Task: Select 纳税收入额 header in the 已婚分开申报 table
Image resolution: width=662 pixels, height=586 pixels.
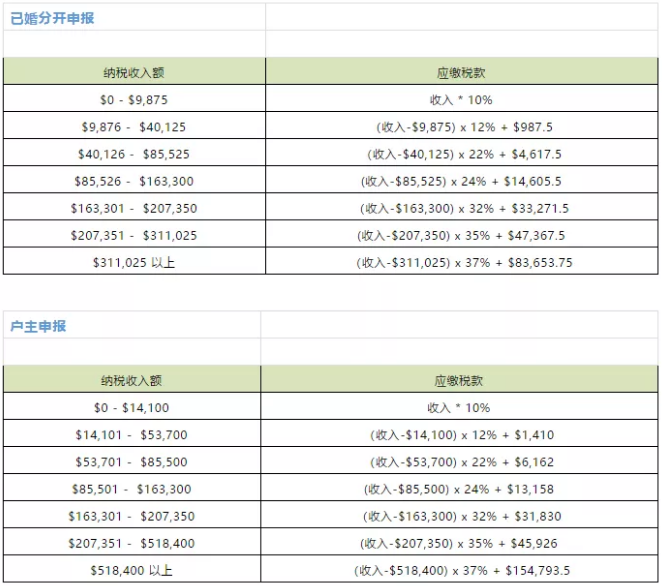Action: 133,72
